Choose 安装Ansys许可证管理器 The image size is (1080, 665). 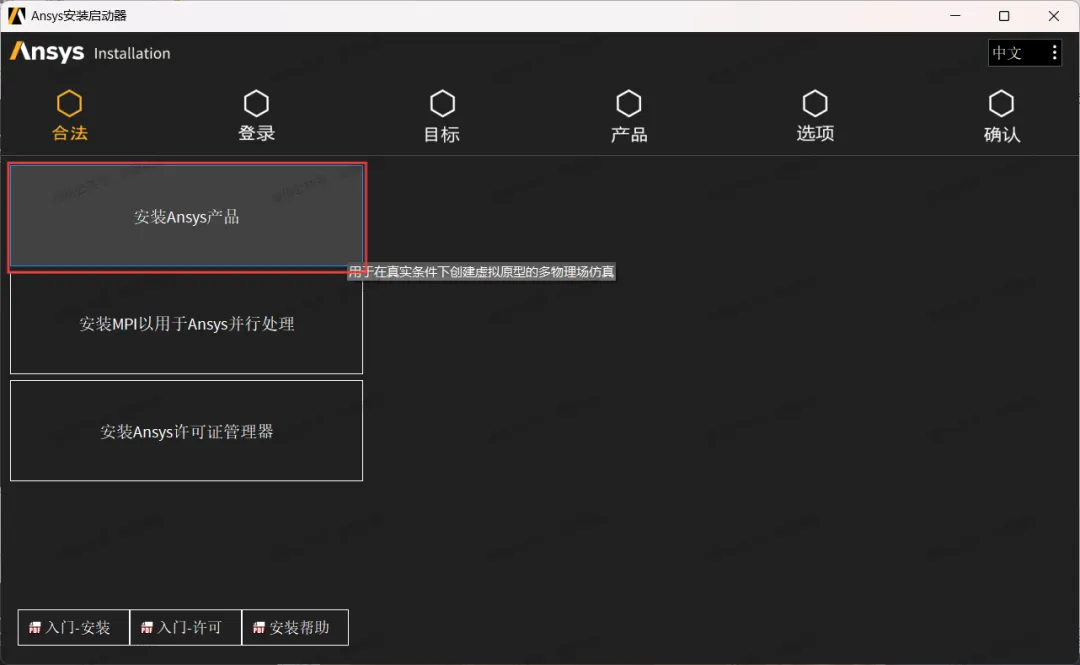tap(187, 431)
